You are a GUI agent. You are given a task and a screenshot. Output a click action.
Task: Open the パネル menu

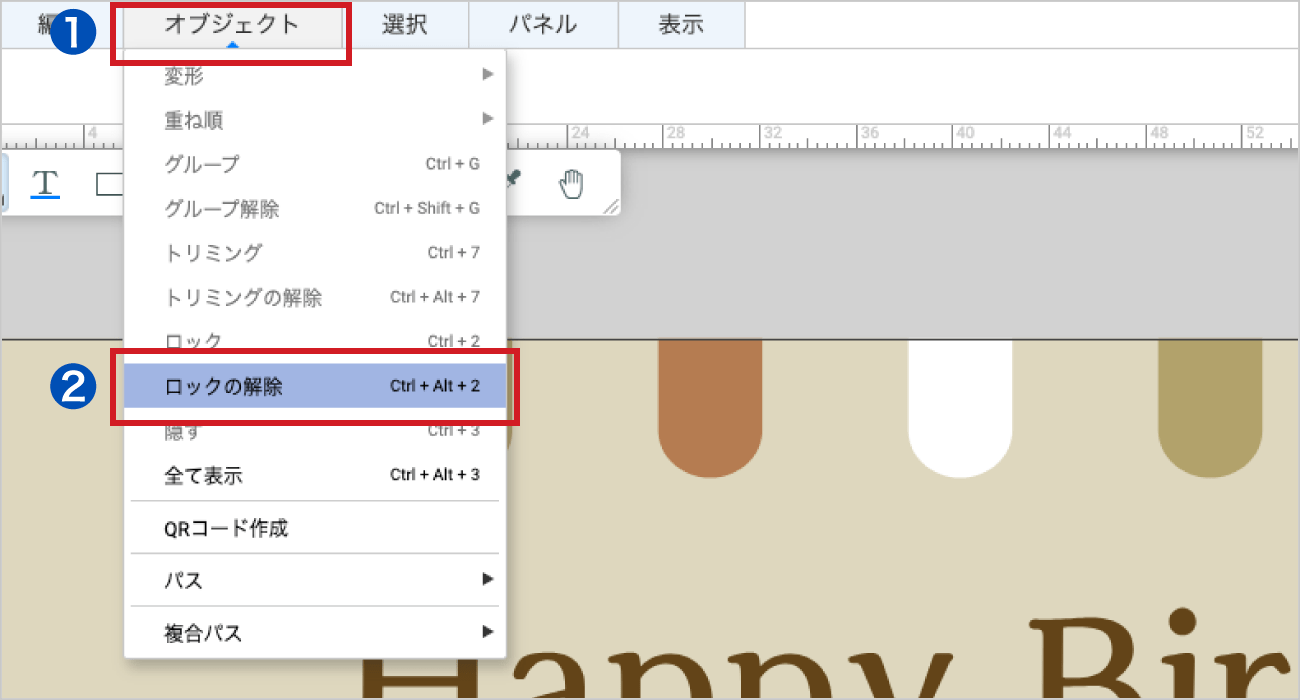tap(543, 25)
